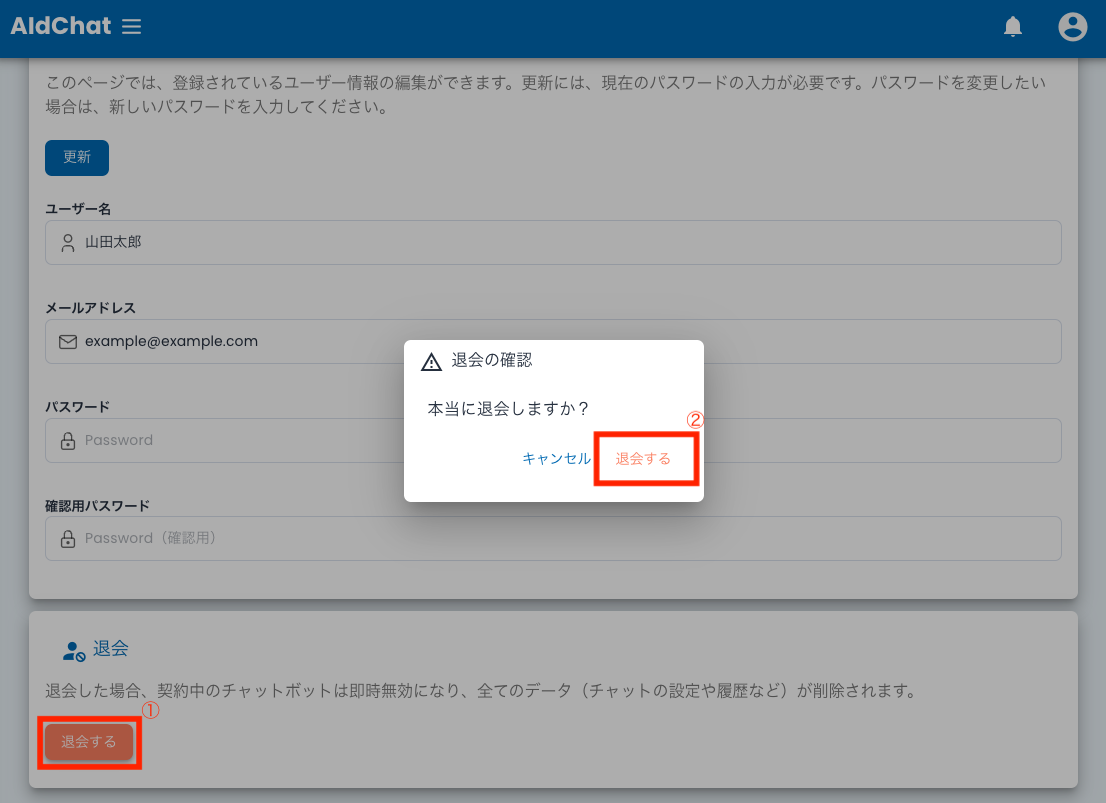Open the hamburger navigation menu
Image resolution: width=1106 pixels, height=803 pixels.
131,26
